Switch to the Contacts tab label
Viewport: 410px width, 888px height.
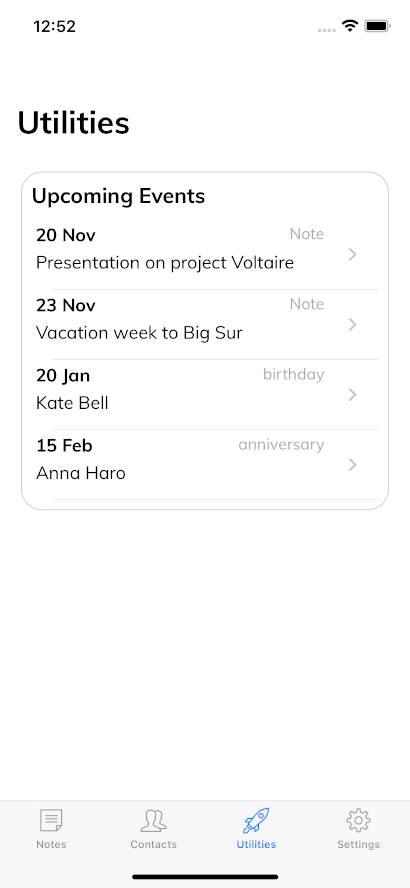click(153, 844)
